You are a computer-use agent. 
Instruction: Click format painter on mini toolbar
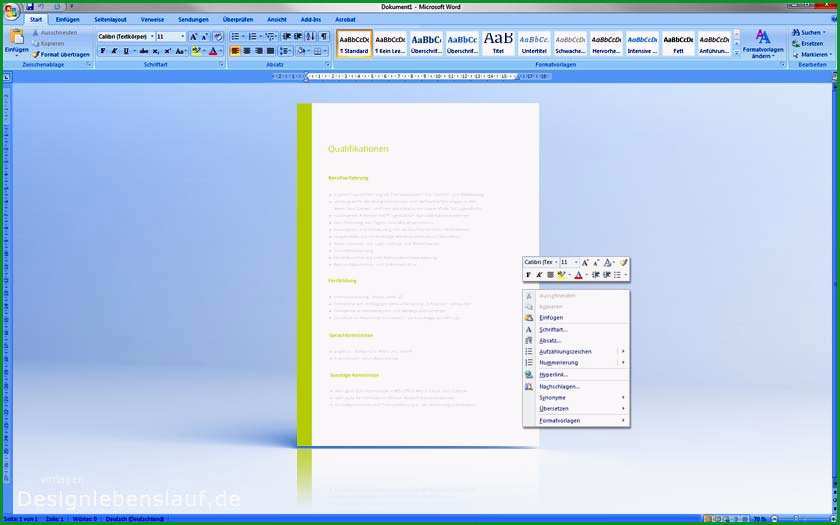(624, 262)
